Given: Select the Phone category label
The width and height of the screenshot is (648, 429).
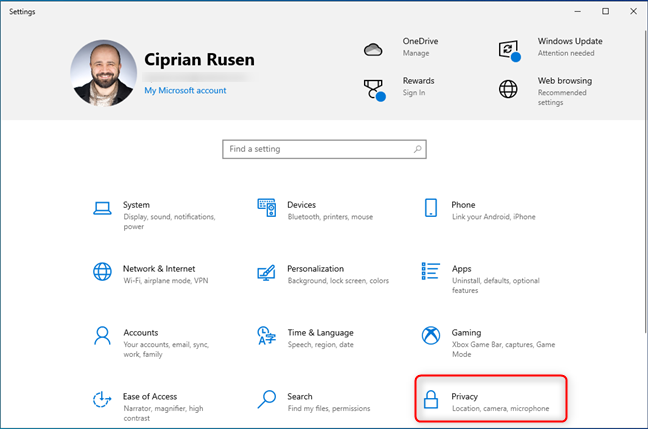Looking at the screenshot, I should pos(463,205).
